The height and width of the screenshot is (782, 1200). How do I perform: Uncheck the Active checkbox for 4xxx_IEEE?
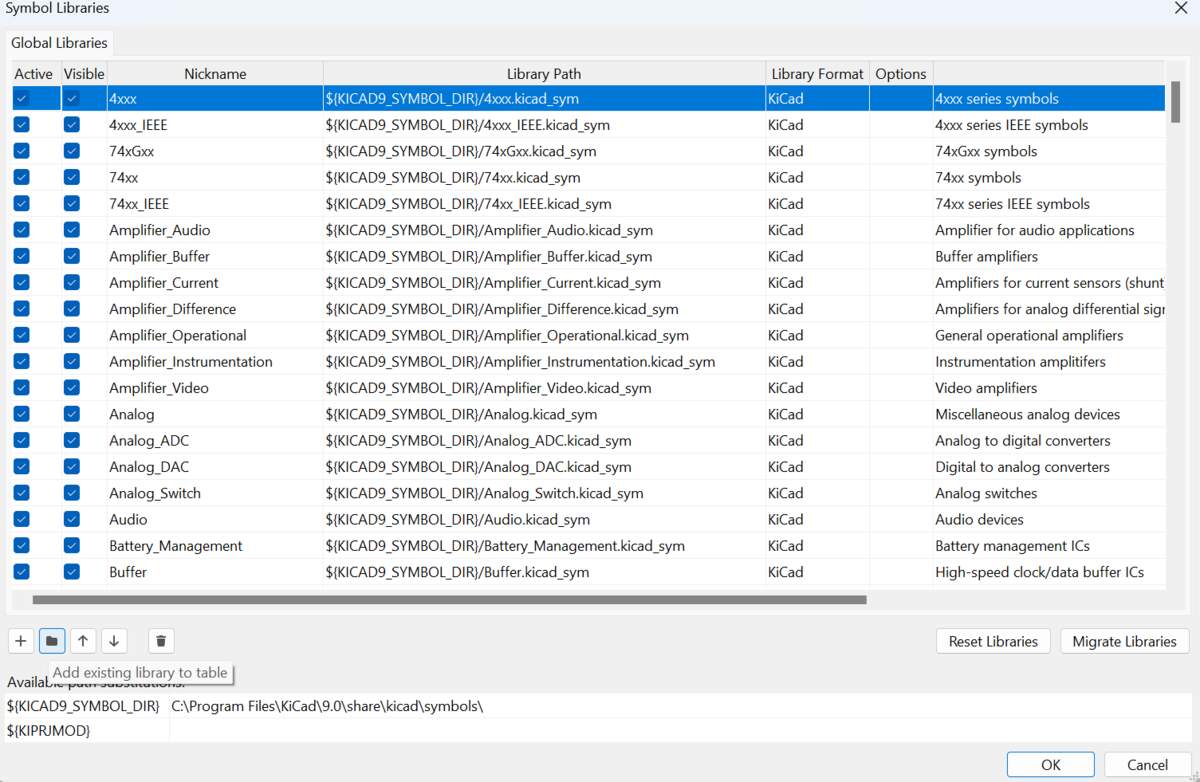21,124
